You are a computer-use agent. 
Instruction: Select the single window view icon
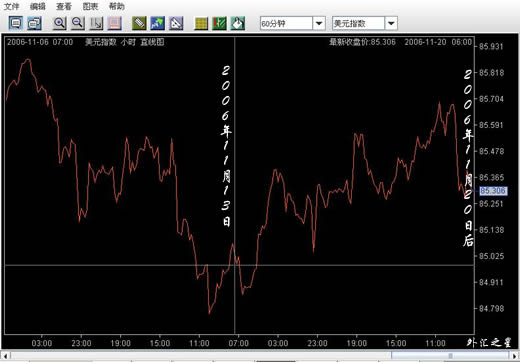[16, 23]
